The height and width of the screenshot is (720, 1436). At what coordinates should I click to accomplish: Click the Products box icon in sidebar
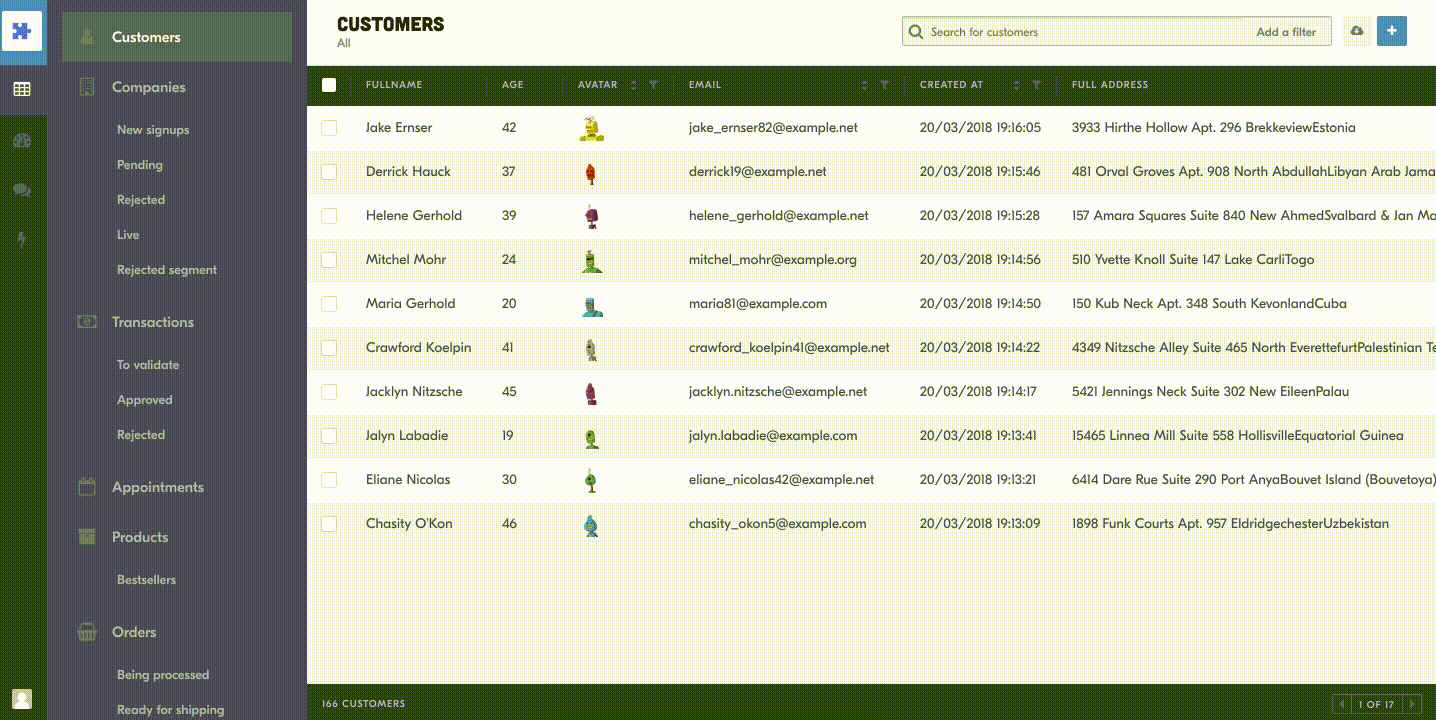pos(87,537)
